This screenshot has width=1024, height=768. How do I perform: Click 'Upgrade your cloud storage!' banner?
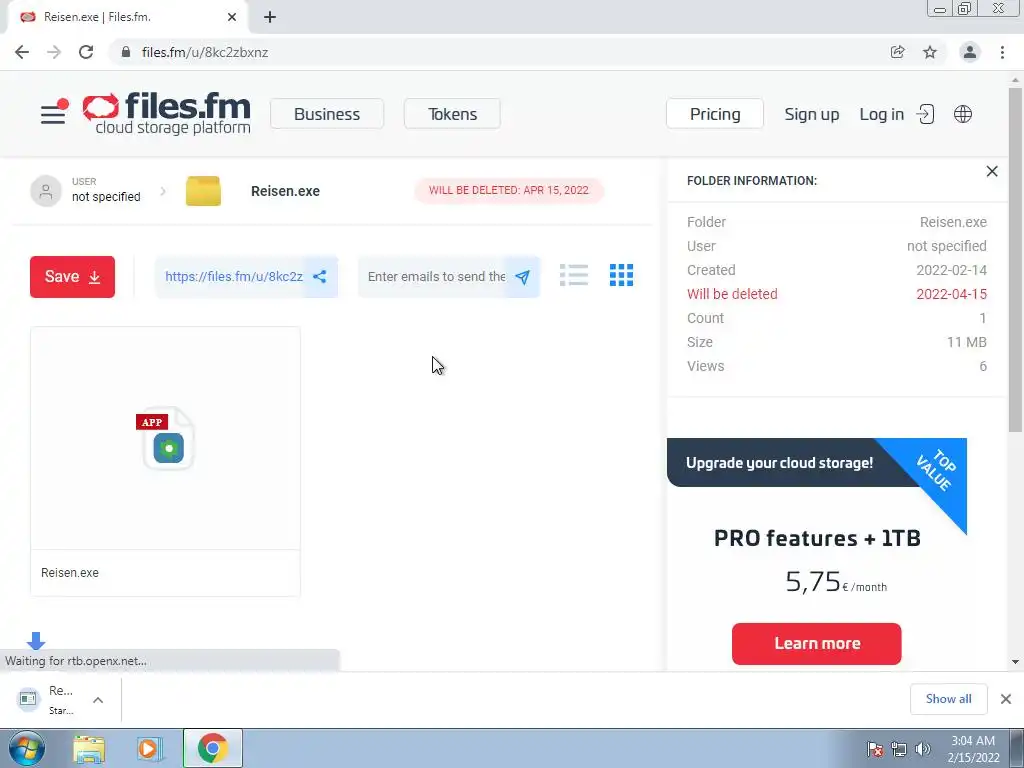[779, 463]
